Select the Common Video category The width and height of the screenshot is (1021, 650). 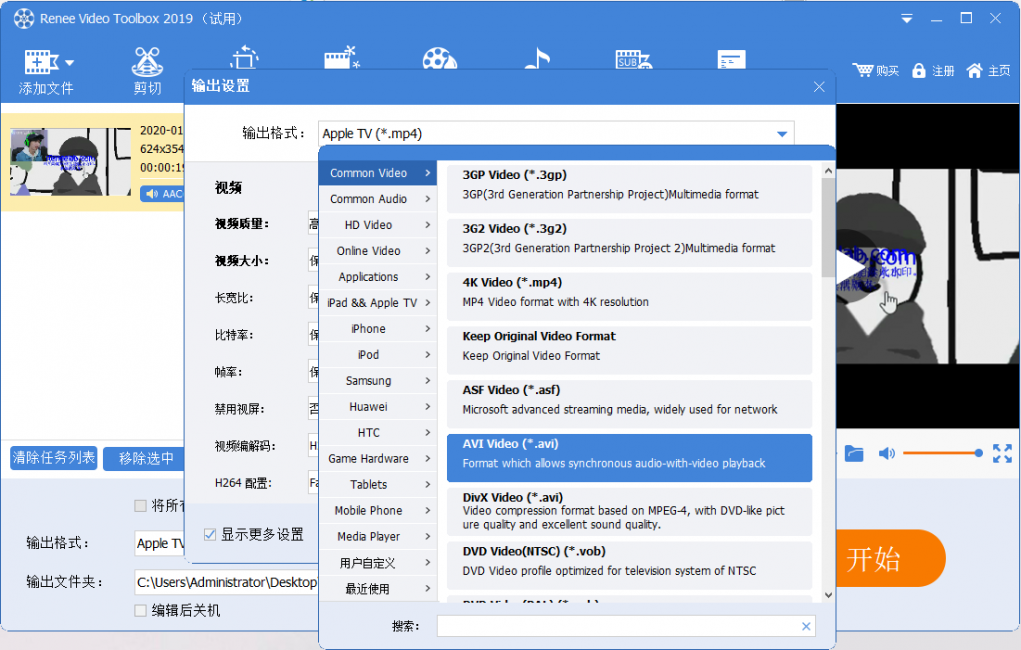click(x=378, y=173)
